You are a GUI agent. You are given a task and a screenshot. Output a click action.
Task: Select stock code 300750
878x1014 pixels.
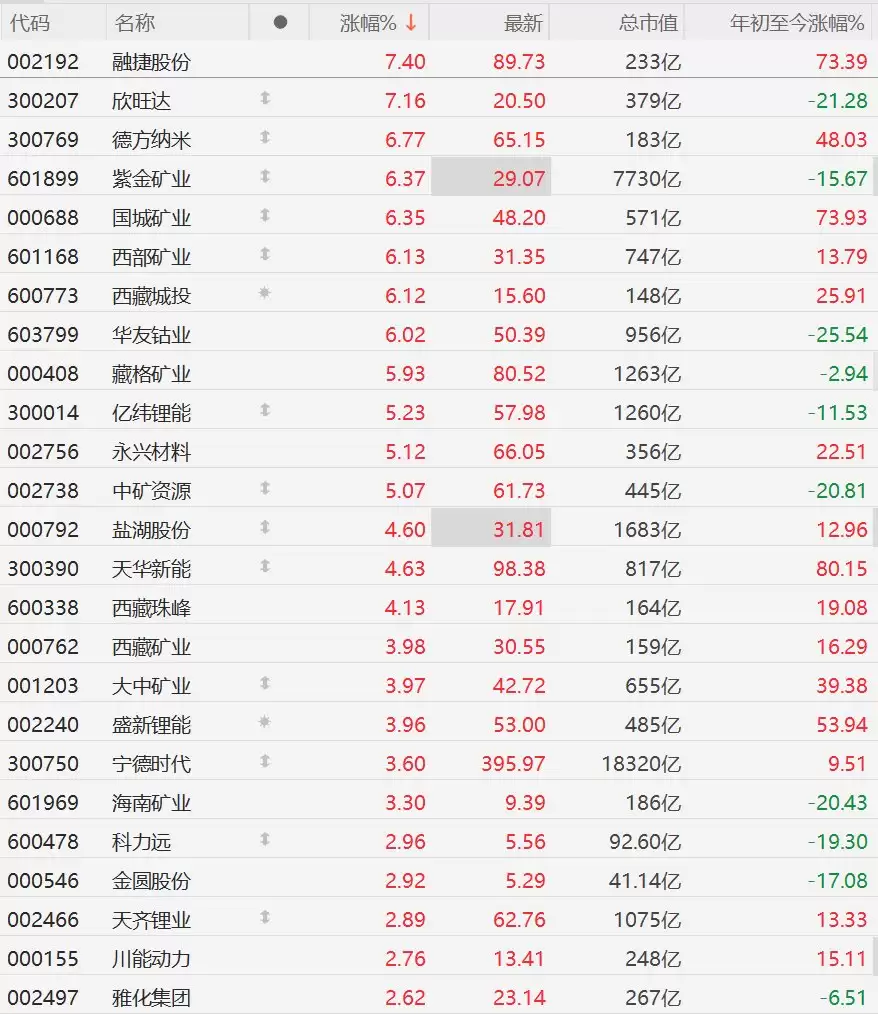tap(43, 764)
